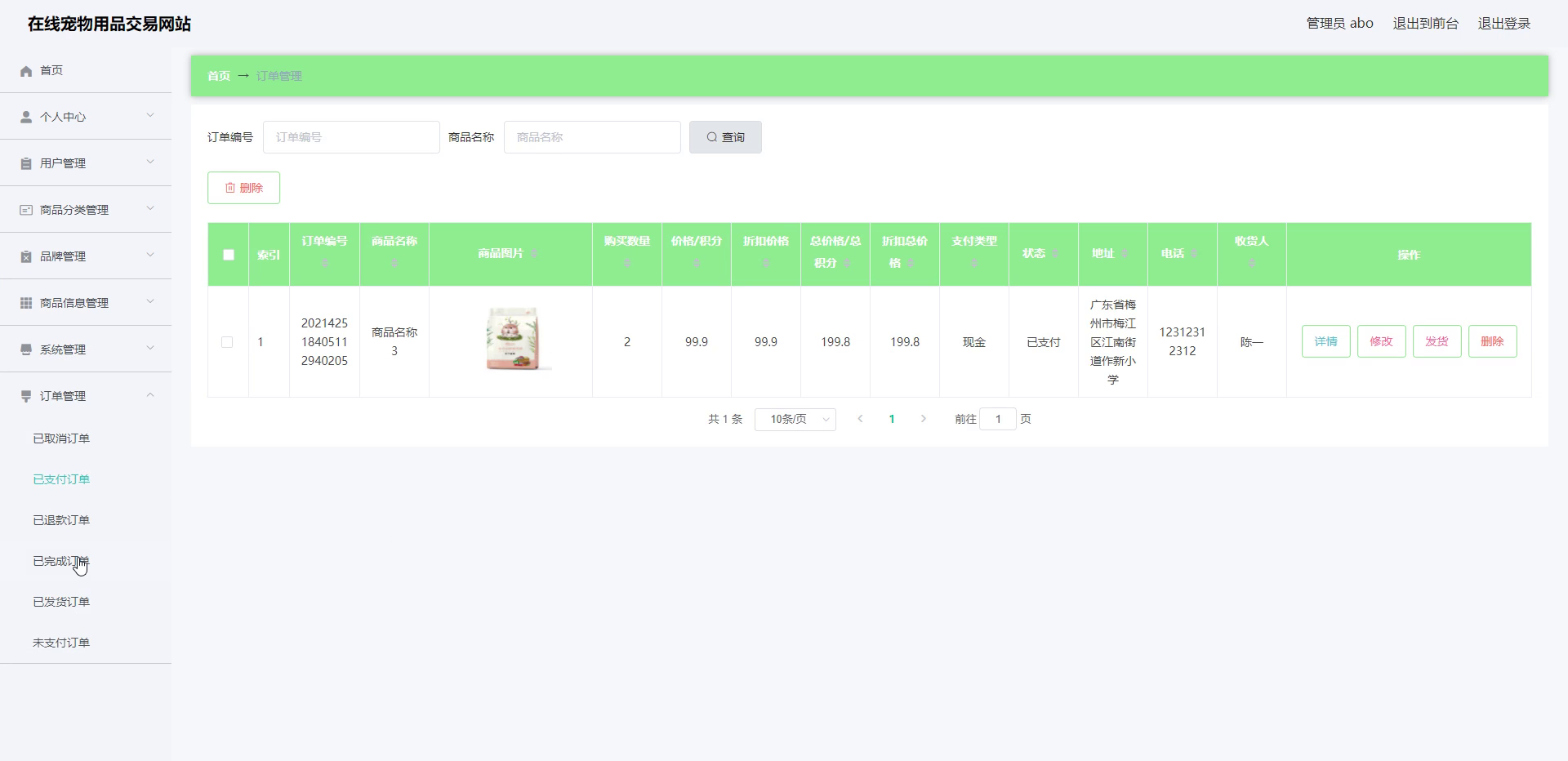The width and height of the screenshot is (1568, 761).
Task: Check the checkbox for order row 1
Action: (x=227, y=342)
